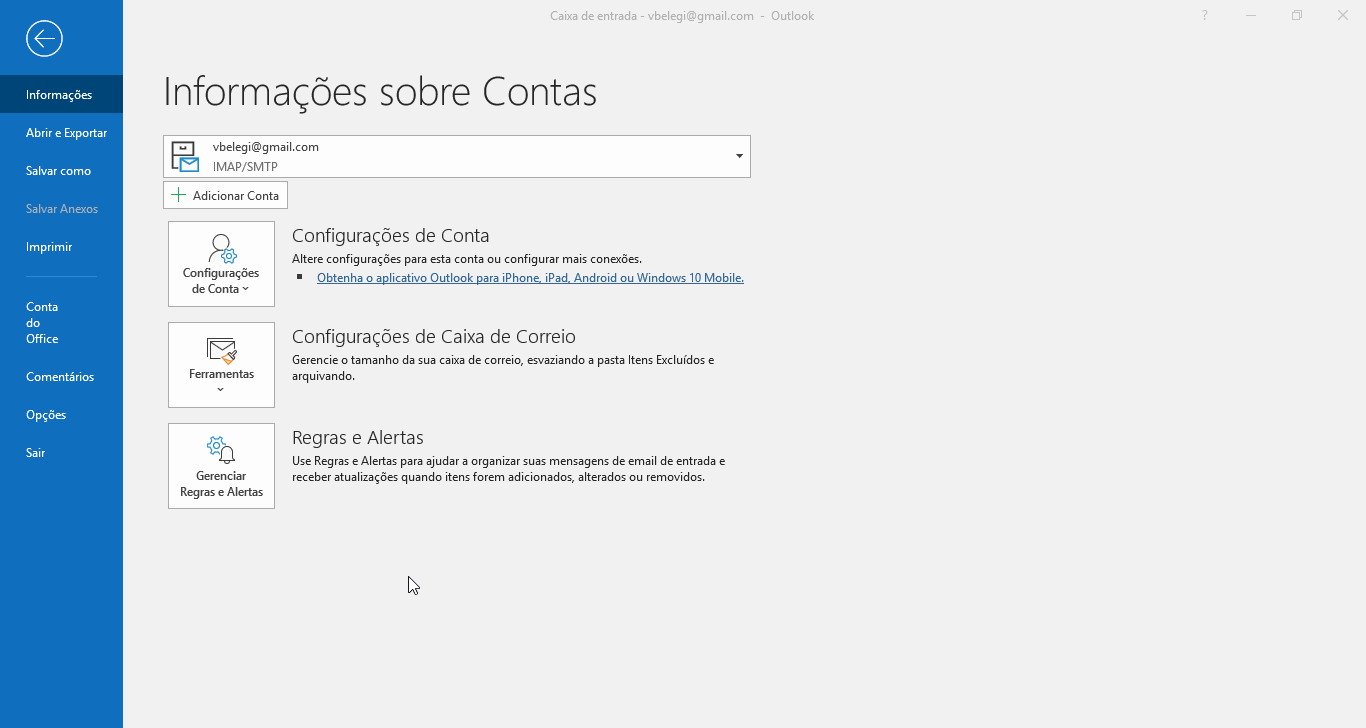Image resolution: width=1366 pixels, height=728 pixels.
Task: Click 'Altere configurações para esta conta' description
Action: [x=467, y=259]
